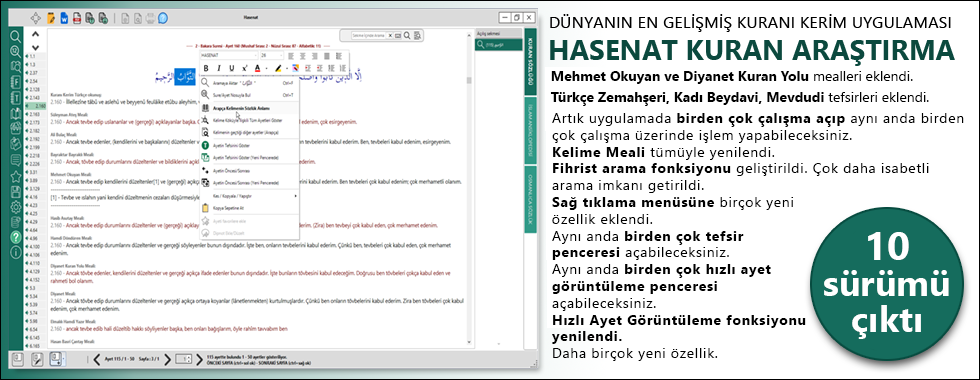Expand Kes / Kopyala / Yapıştır submenu

click(250, 196)
